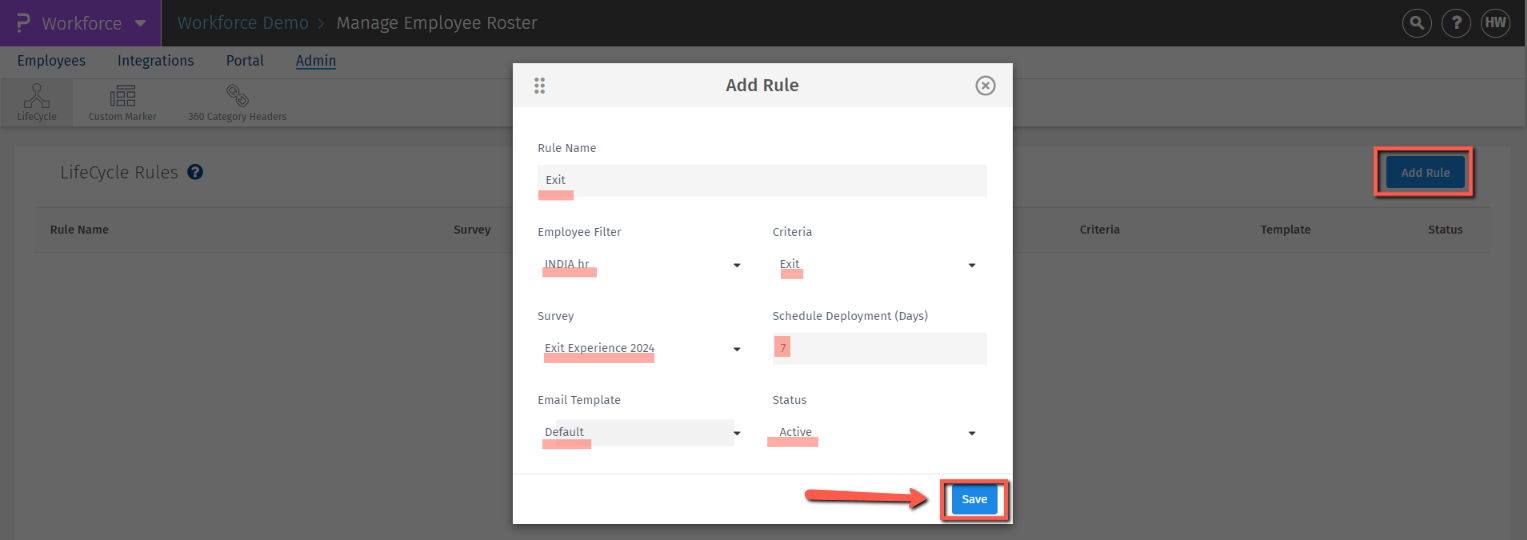Open the Integrations menu
This screenshot has height=540, width=1527.
[x=155, y=61]
